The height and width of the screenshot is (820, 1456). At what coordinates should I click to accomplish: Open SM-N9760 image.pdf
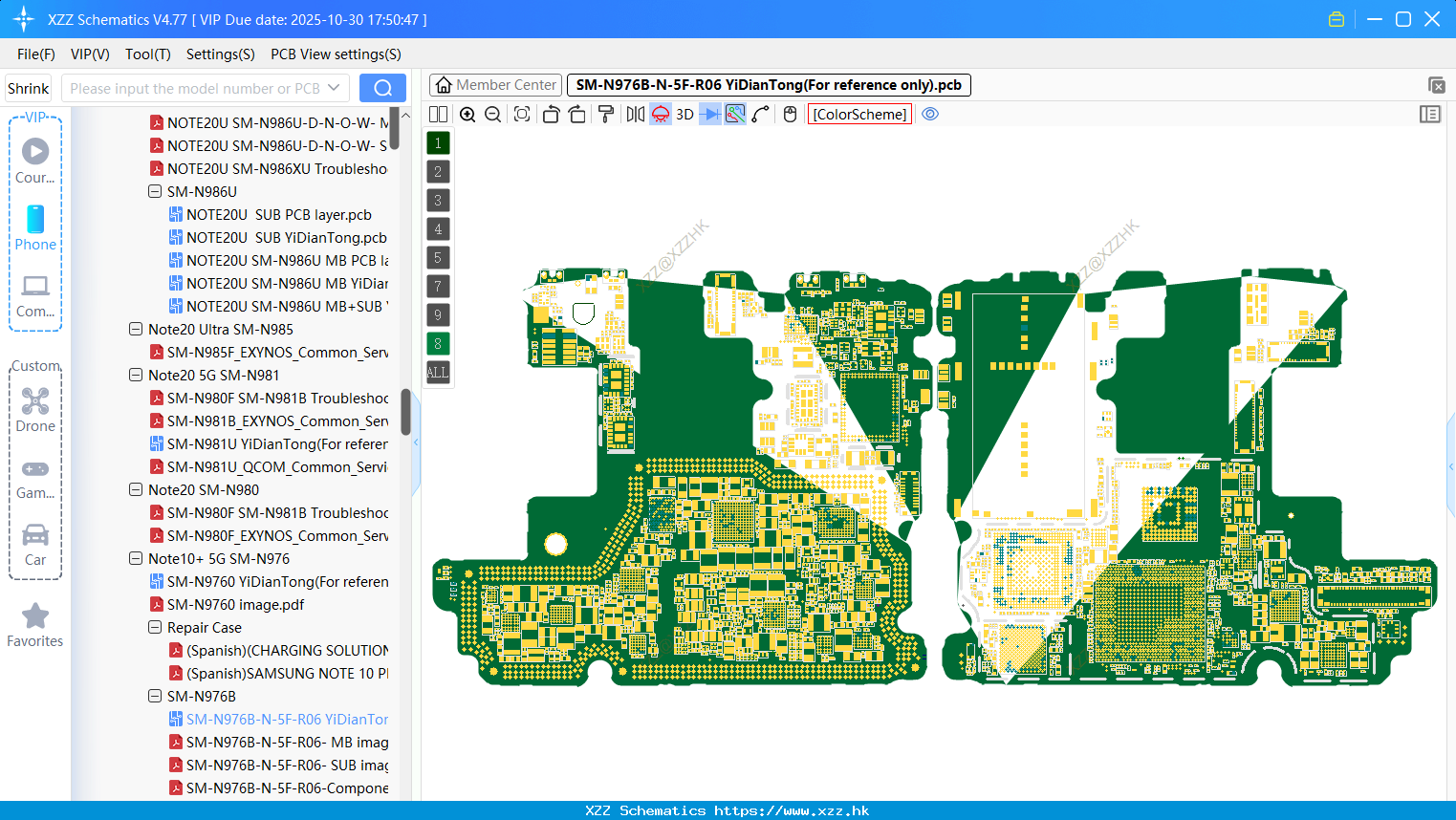pyautogui.click(x=228, y=605)
